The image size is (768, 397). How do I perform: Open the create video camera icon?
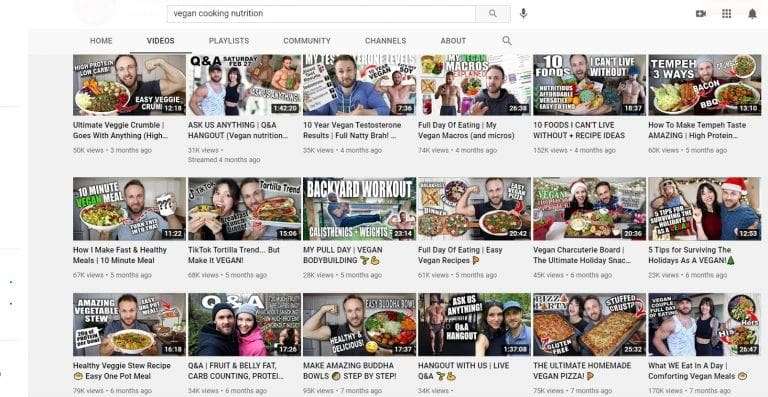click(x=701, y=14)
